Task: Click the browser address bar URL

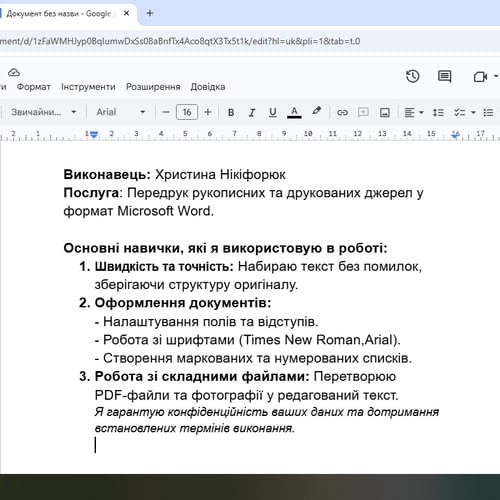Action: 180,41
